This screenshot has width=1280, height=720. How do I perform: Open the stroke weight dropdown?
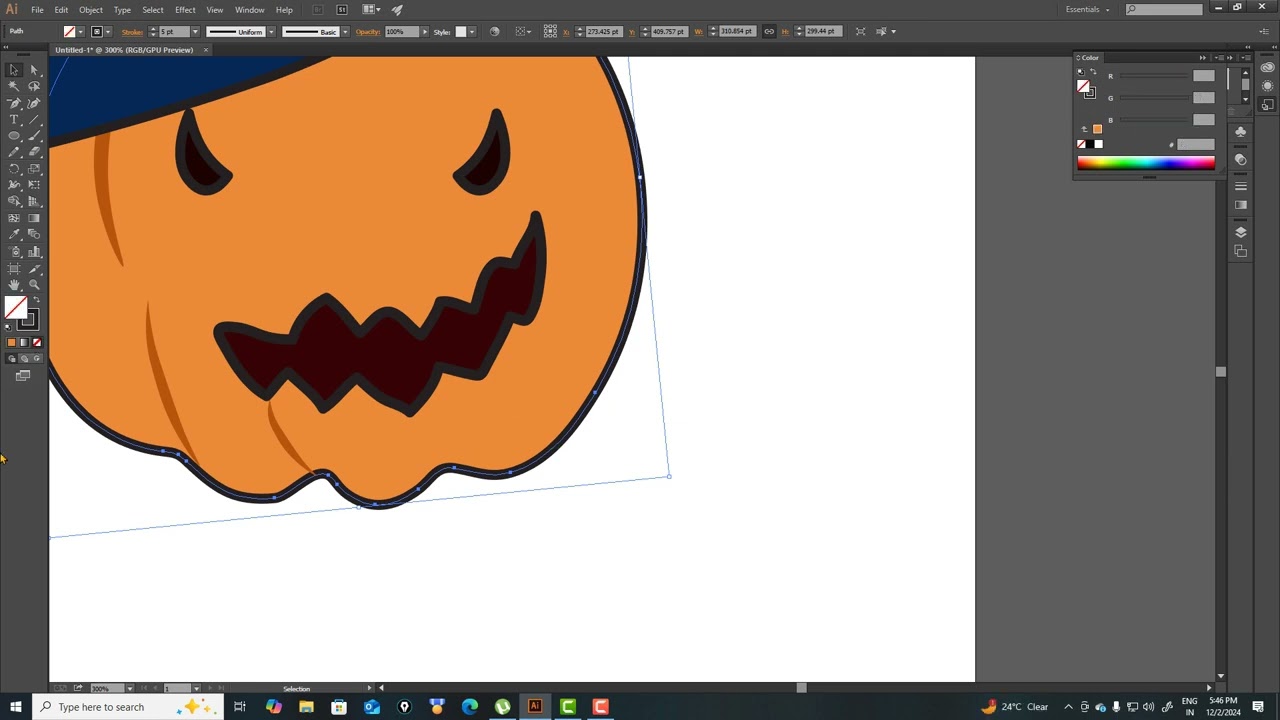tap(195, 32)
